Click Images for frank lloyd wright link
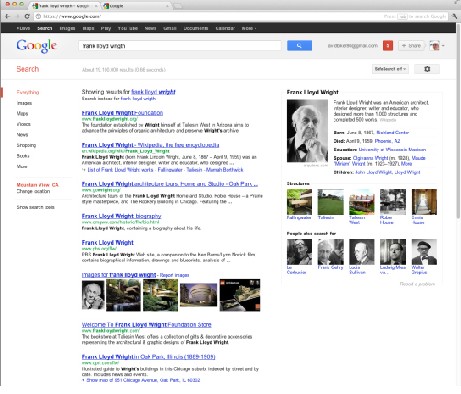Viewport: 461px width, 394px height. click(x=119, y=275)
